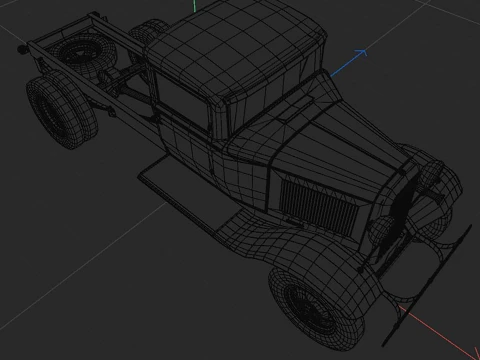Select the spare tire in the truck bed
Image resolution: width=480 pixels, height=360 pixels.
83,53
